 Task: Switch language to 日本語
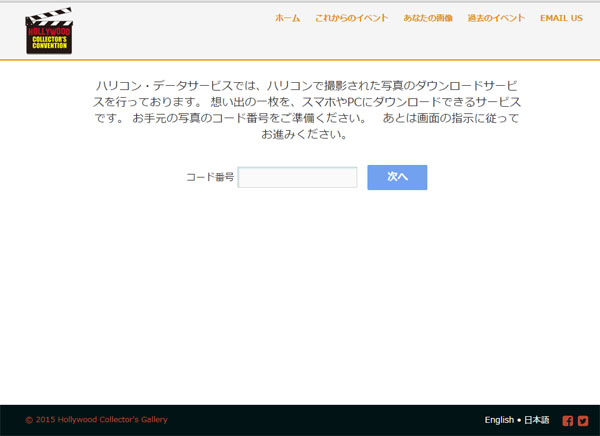[536, 420]
